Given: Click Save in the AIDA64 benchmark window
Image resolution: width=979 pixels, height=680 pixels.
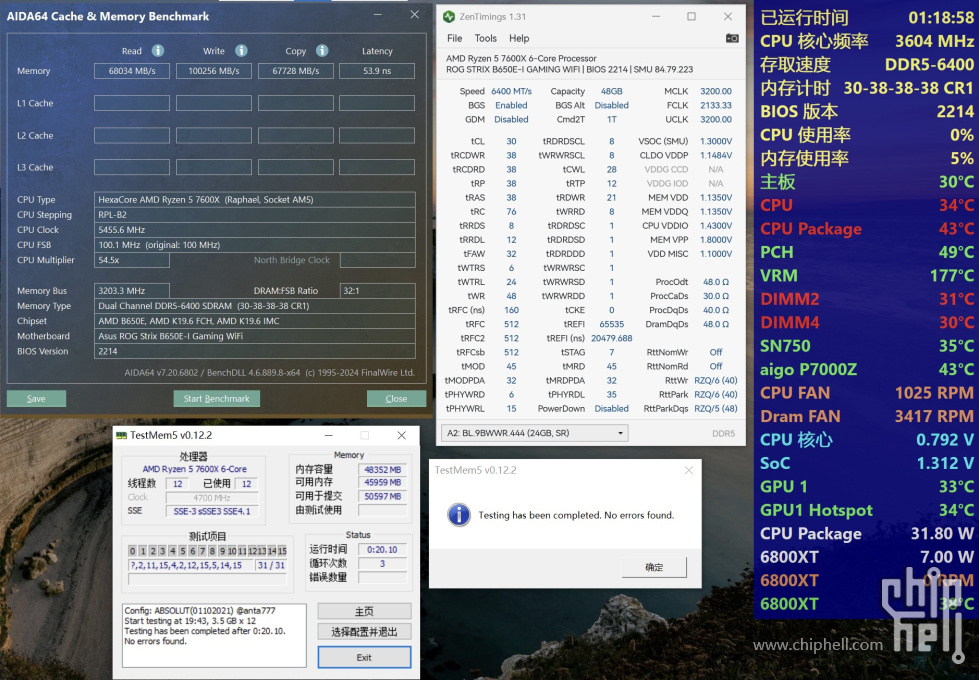Looking at the screenshot, I should pyautogui.click(x=36, y=398).
